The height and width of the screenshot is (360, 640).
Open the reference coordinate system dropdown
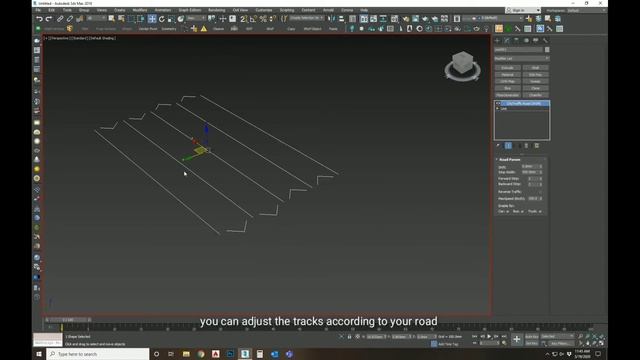[196, 18]
